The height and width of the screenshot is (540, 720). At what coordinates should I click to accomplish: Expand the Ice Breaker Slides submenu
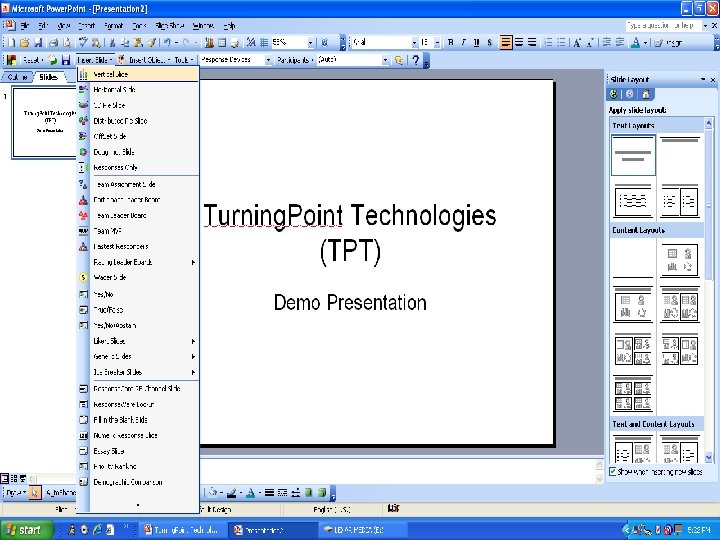[138, 372]
